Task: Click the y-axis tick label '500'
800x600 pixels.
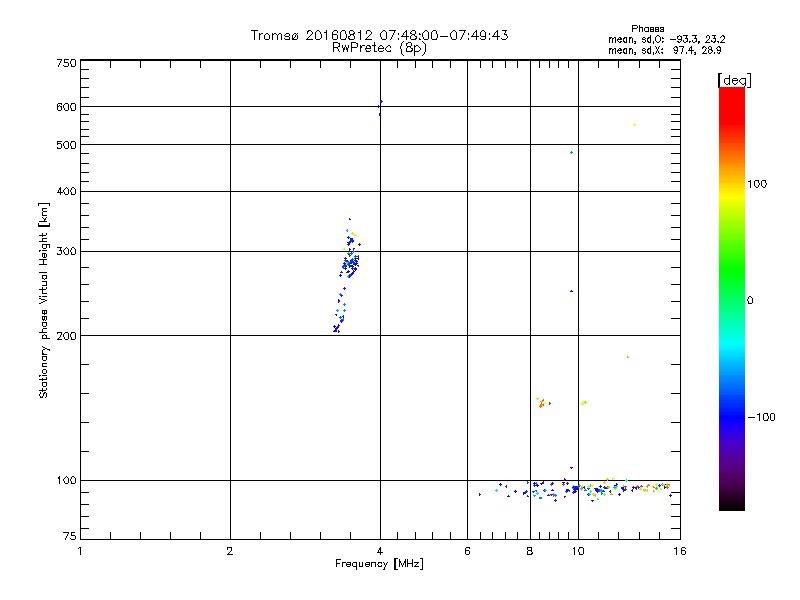Action: 66,145
